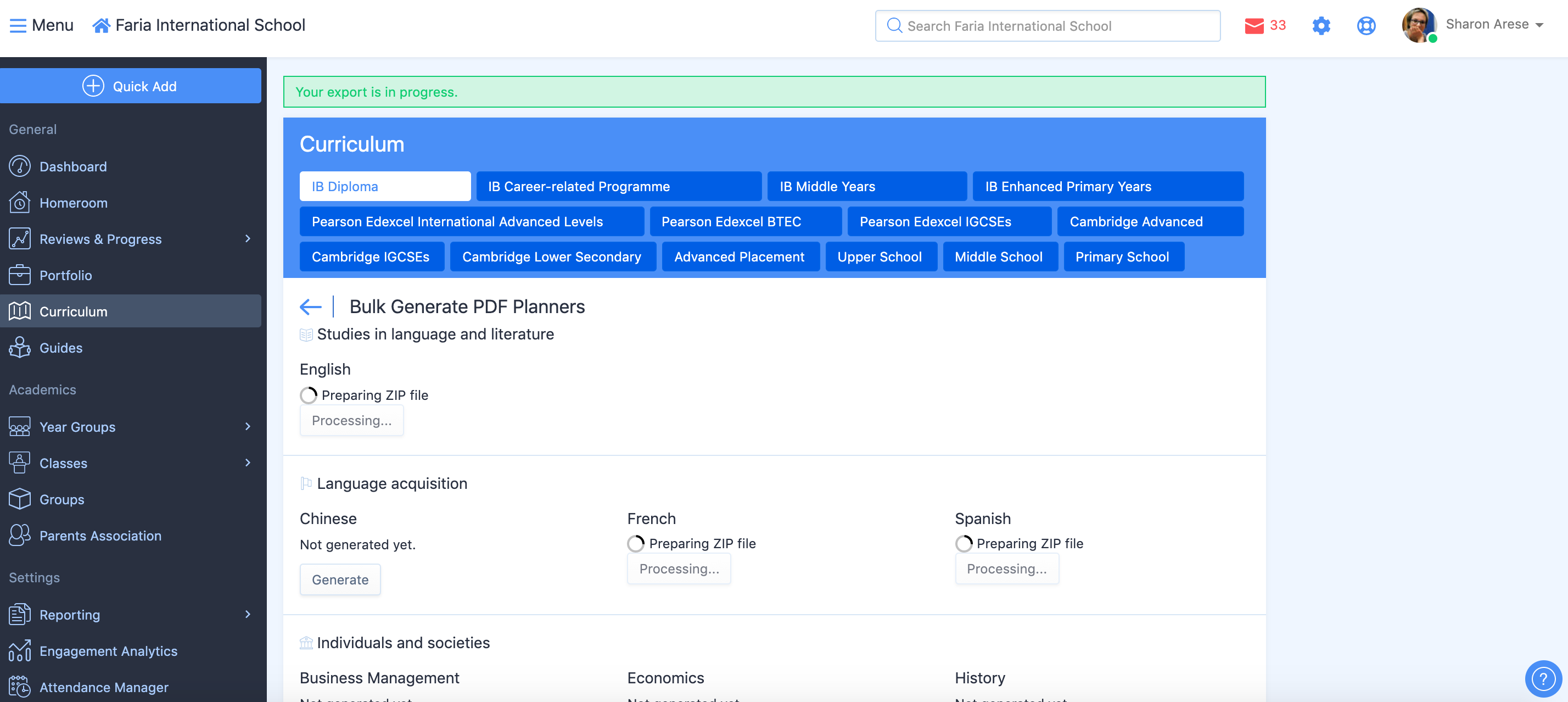Switch to the Middle School tab

[1000, 257]
